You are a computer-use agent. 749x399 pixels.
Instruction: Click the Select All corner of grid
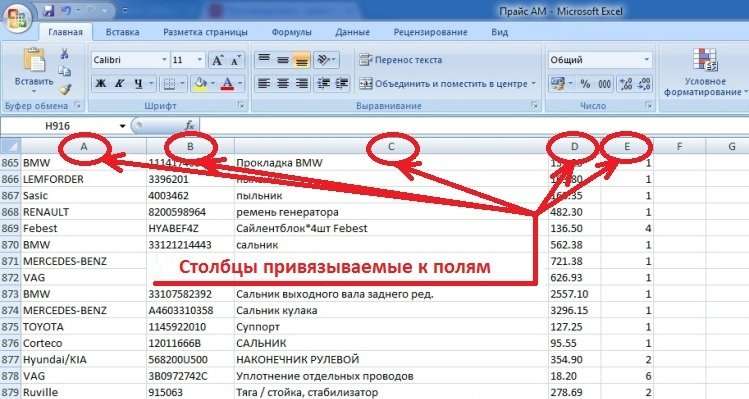pos(11,146)
